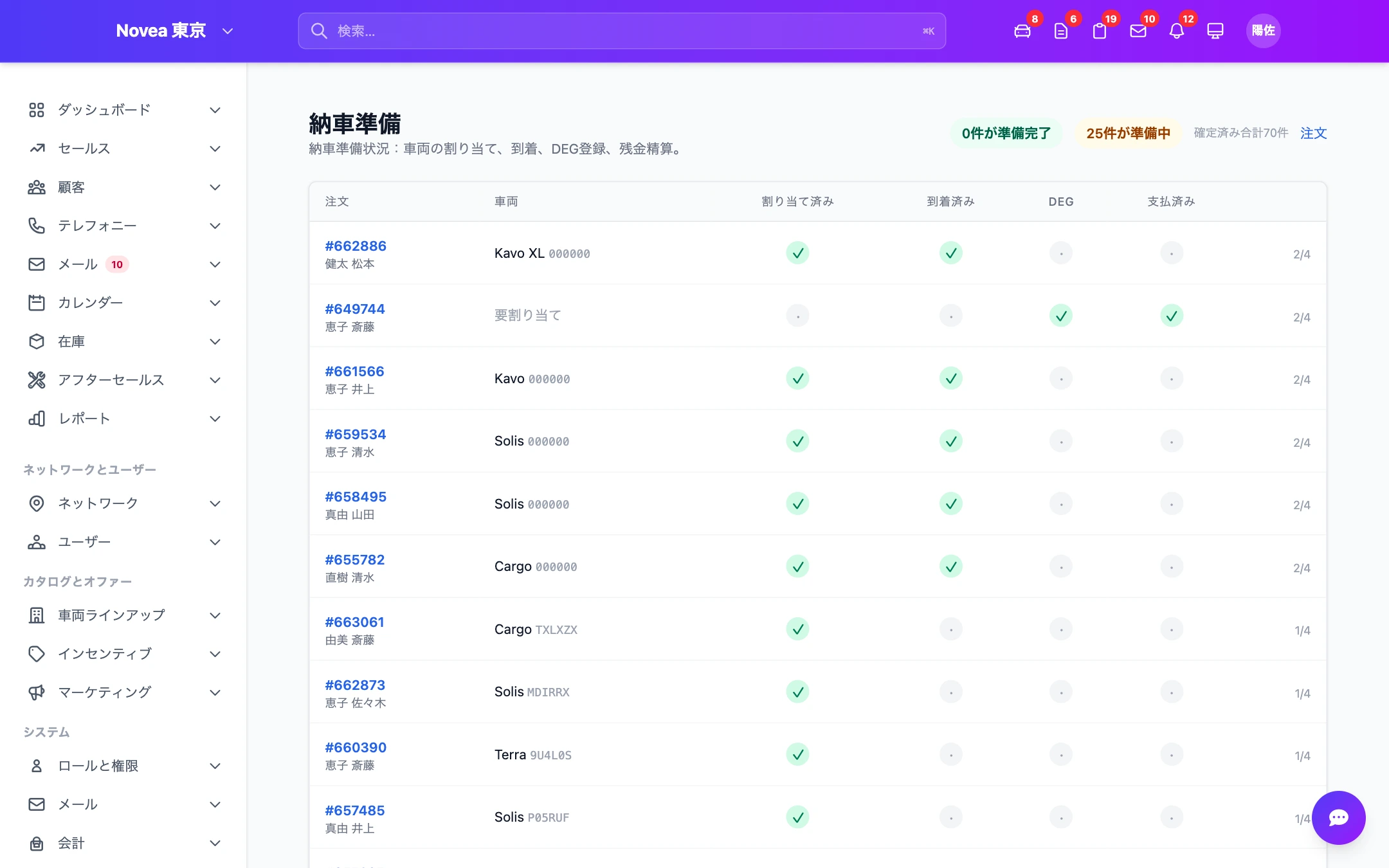The height and width of the screenshot is (868, 1389).
Task: Click the 顧客 people icon
Action: click(37, 187)
